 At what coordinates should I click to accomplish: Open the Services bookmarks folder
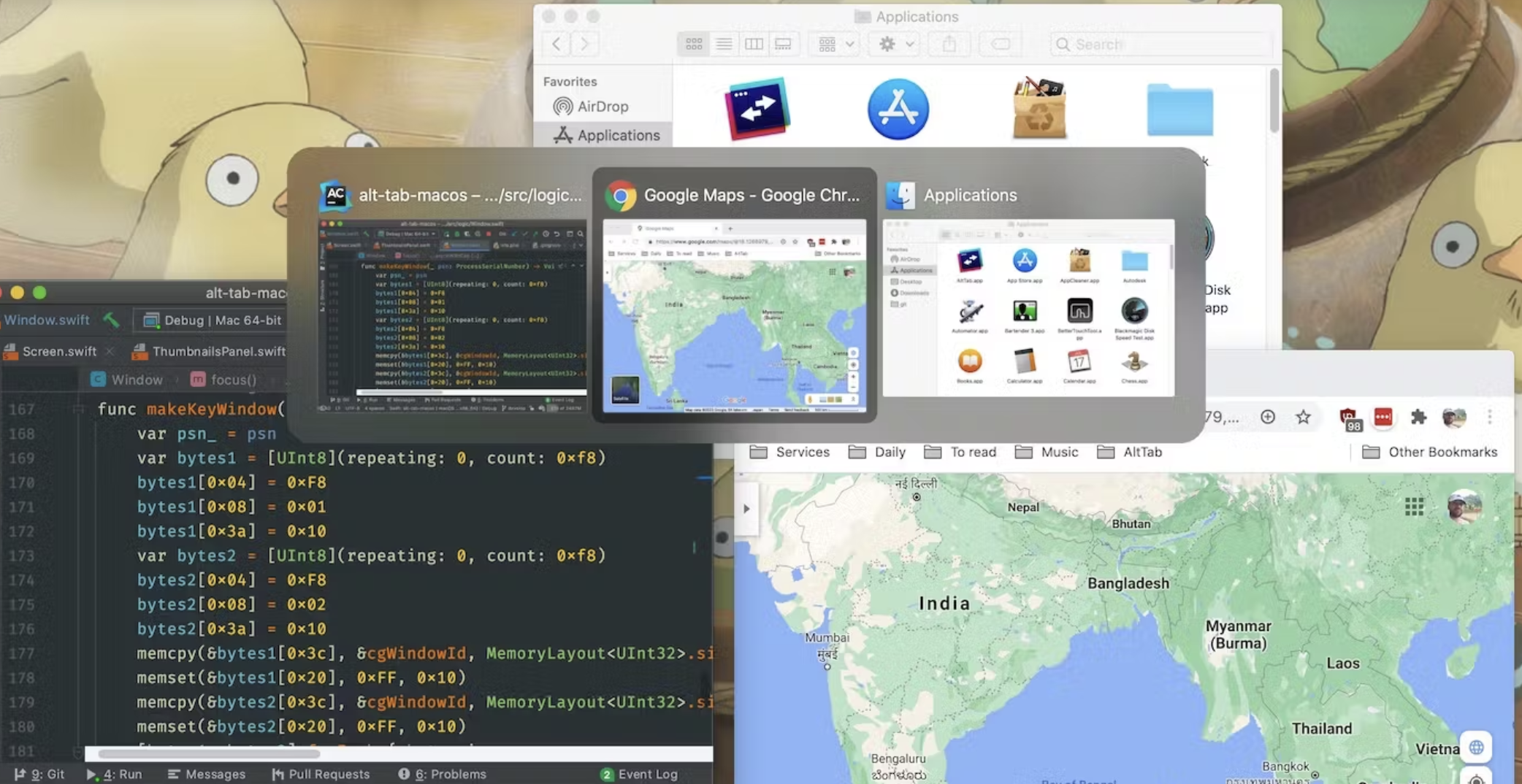click(x=789, y=452)
